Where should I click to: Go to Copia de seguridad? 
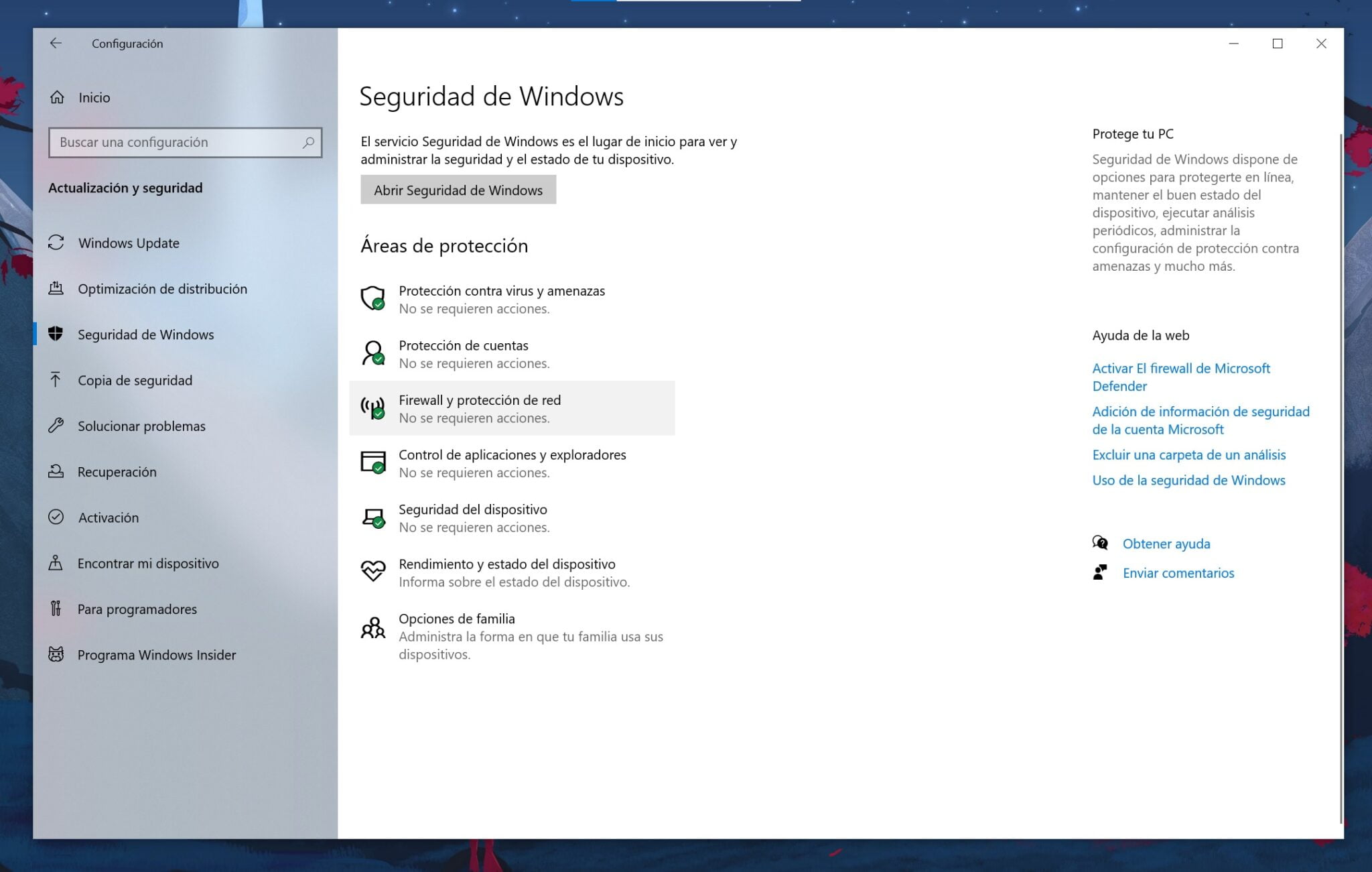tap(135, 380)
